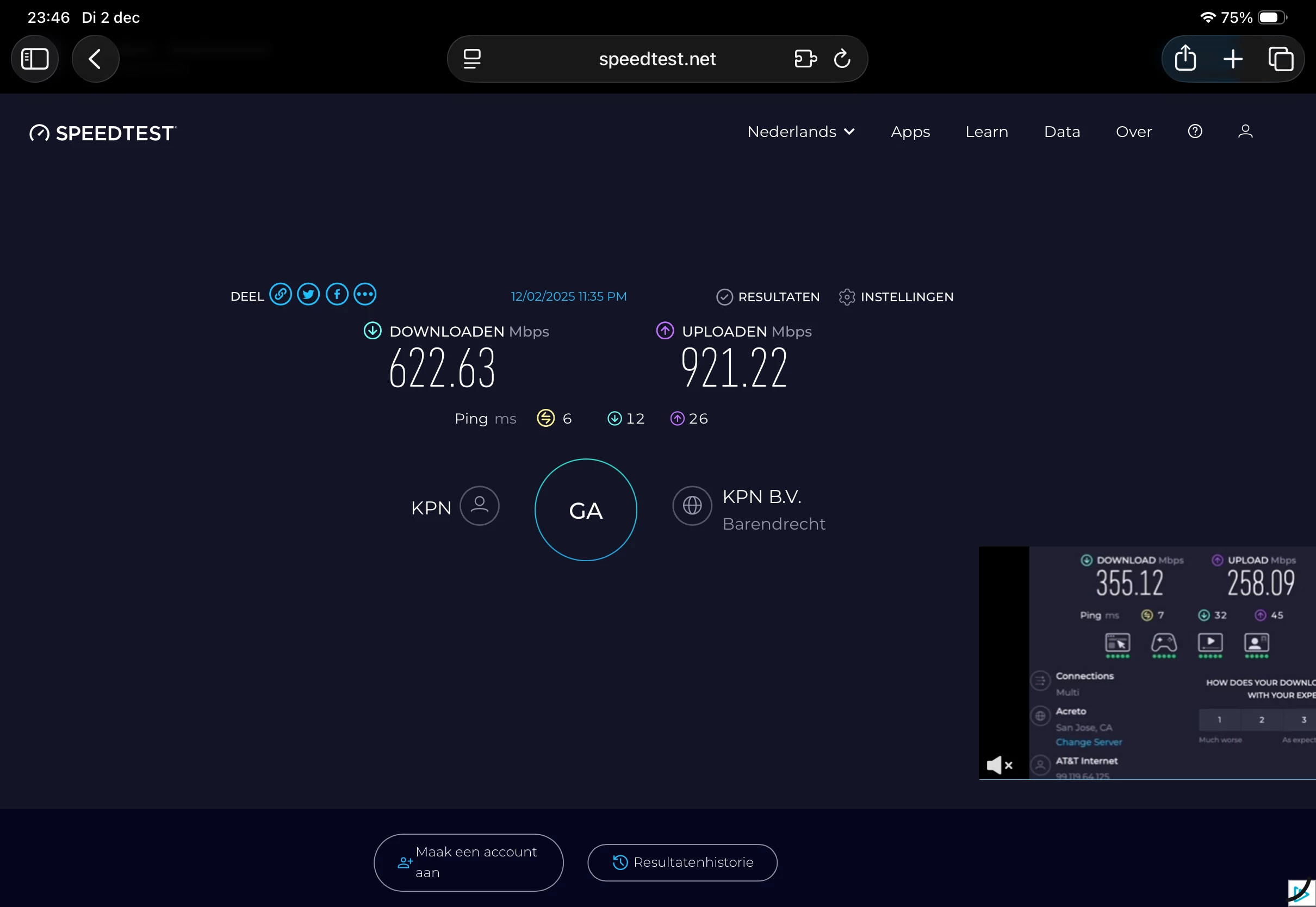Click the Resultatenhistorie button
This screenshot has height=907, width=1316.
(x=682, y=862)
